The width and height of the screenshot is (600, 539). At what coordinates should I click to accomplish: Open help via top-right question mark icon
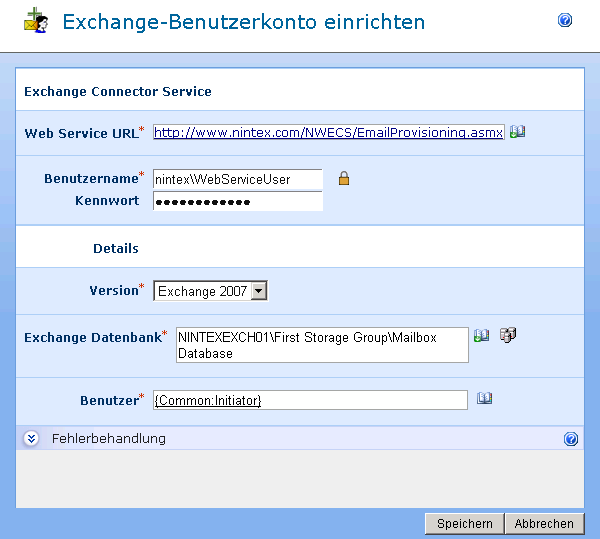pyautogui.click(x=565, y=20)
